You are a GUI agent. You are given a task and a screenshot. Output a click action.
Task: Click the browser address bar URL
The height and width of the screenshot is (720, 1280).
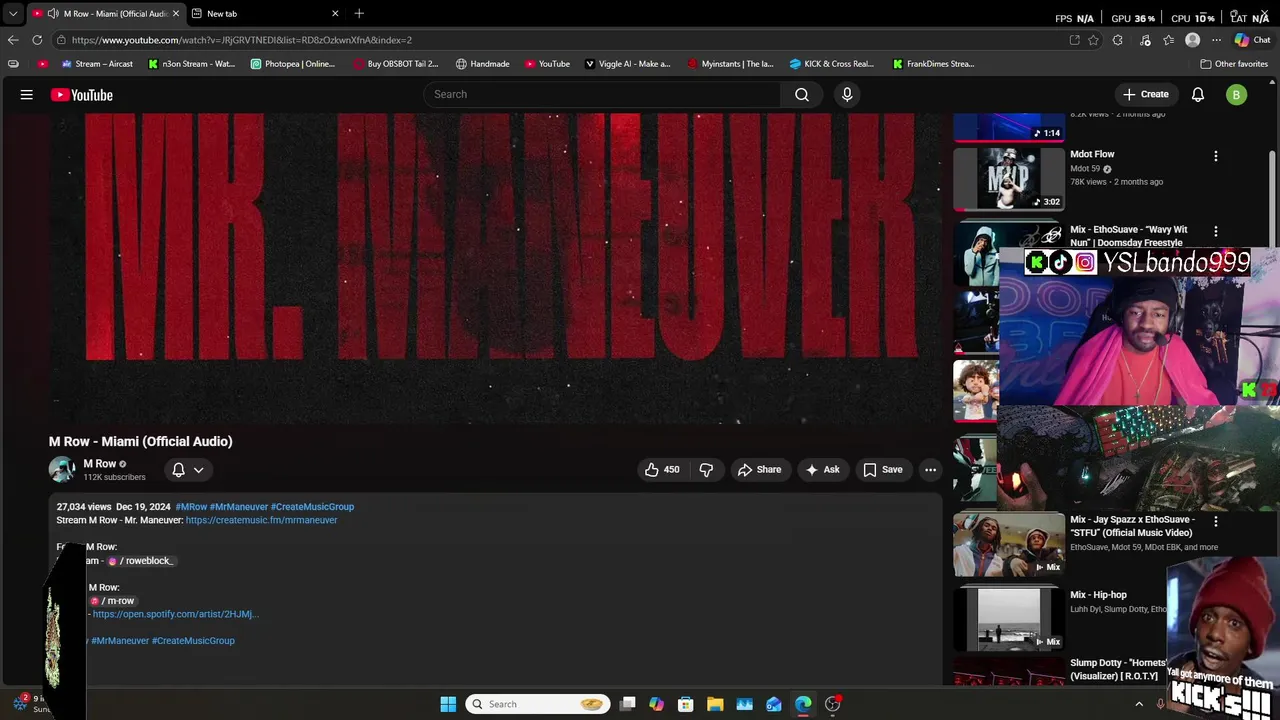click(242, 40)
